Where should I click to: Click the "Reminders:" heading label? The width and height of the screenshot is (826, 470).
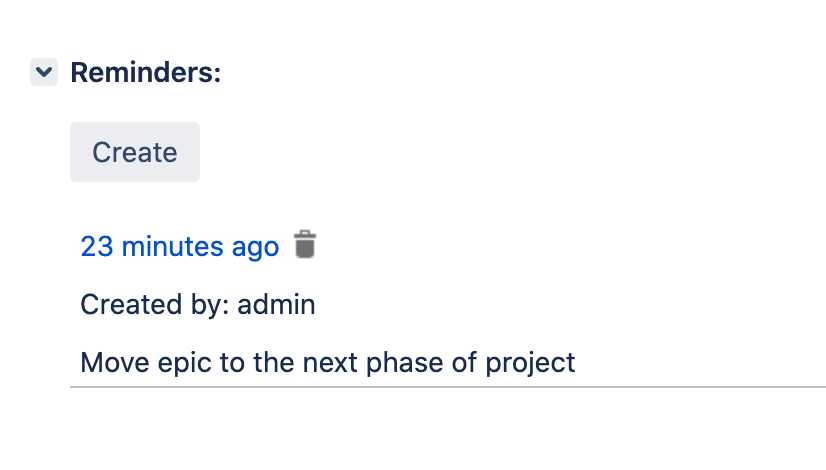tap(145, 73)
